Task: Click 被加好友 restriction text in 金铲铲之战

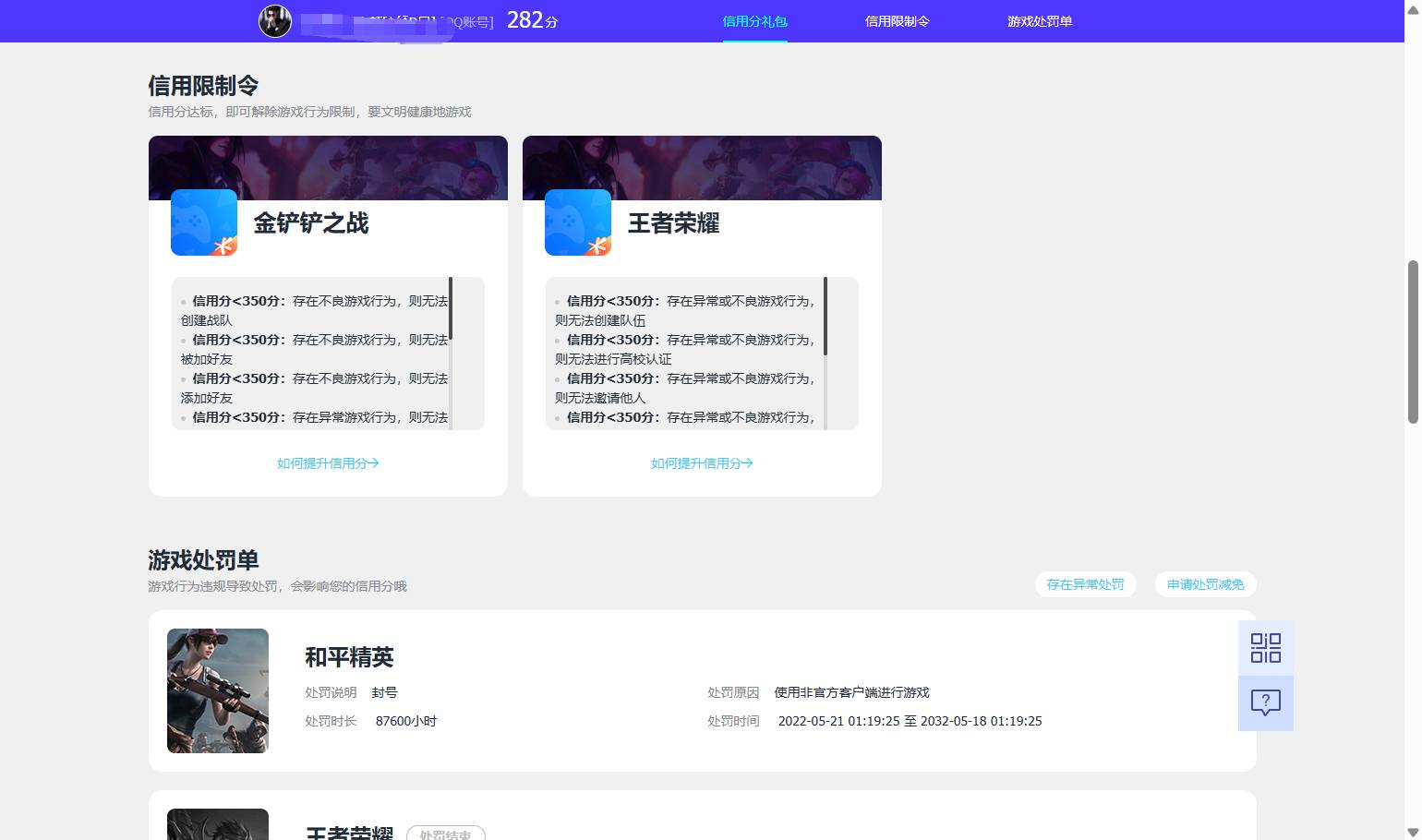Action: 207,359
